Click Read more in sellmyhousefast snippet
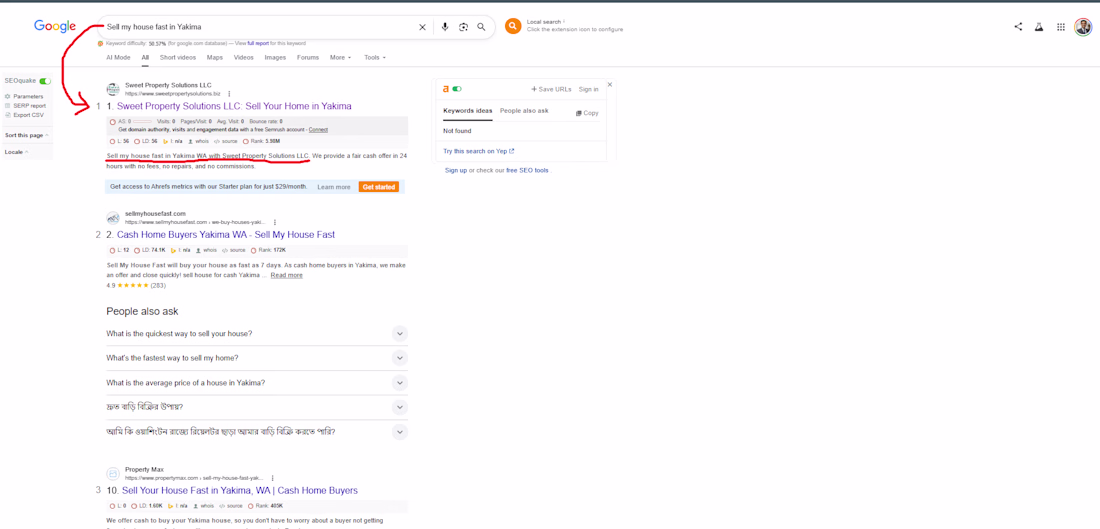The height and width of the screenshot is (529, 1100). tap(286, 275)
